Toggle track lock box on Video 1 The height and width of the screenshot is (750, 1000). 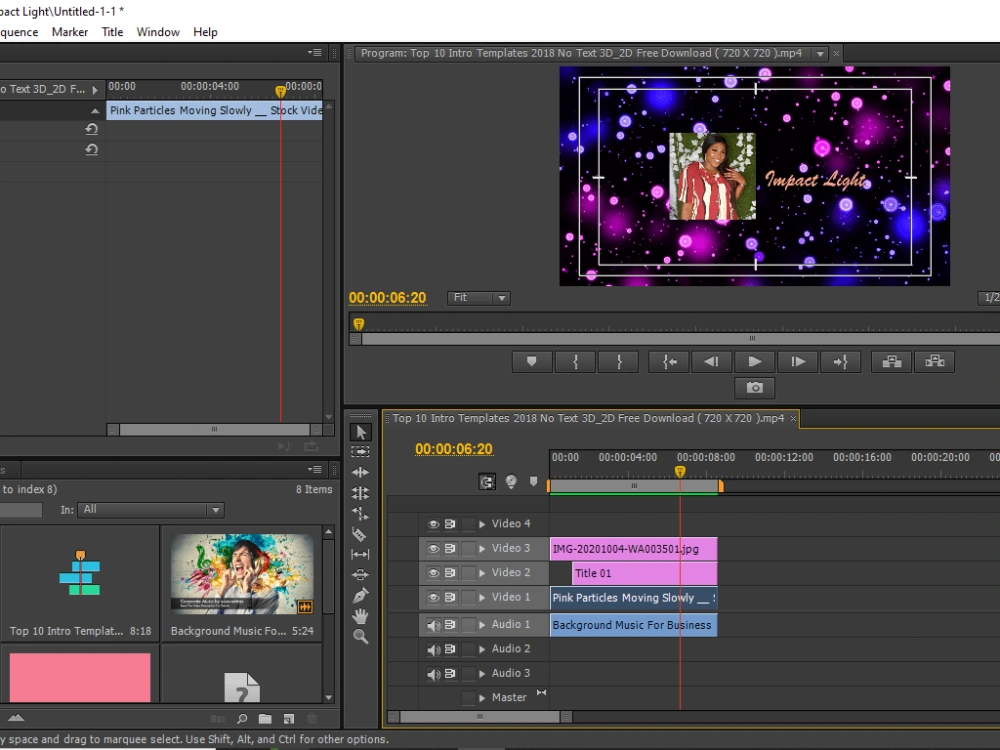(x=469, y=598)
